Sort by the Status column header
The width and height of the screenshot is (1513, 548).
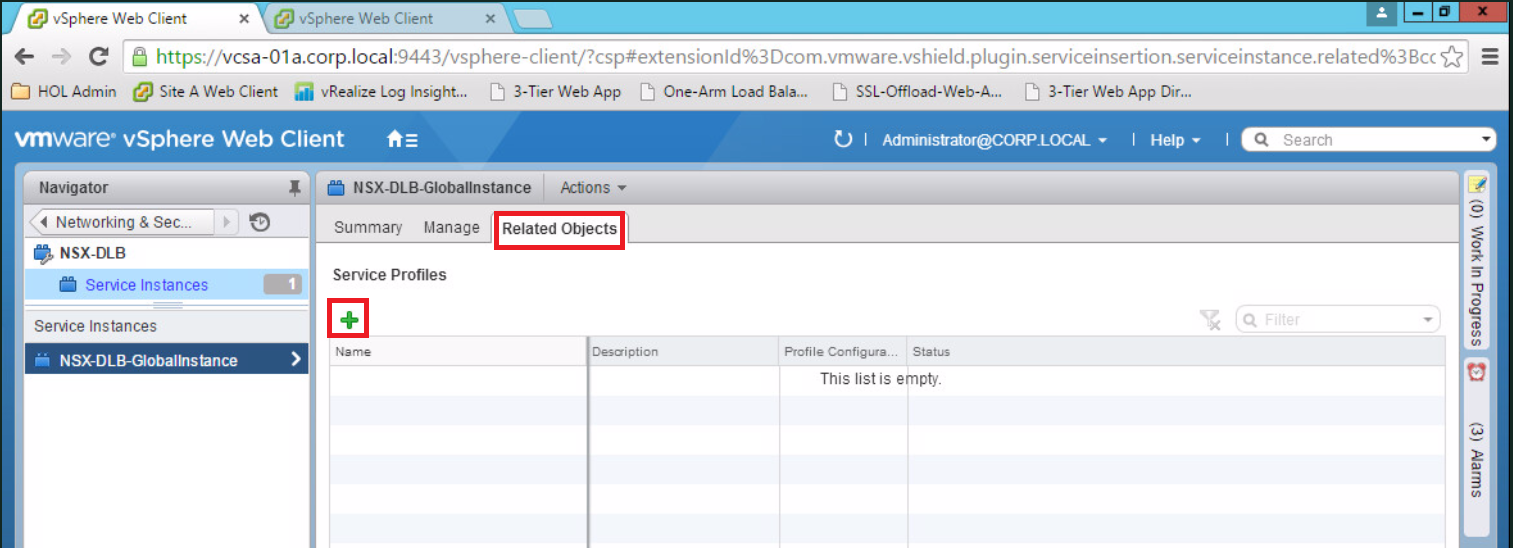click(1176, 351)
